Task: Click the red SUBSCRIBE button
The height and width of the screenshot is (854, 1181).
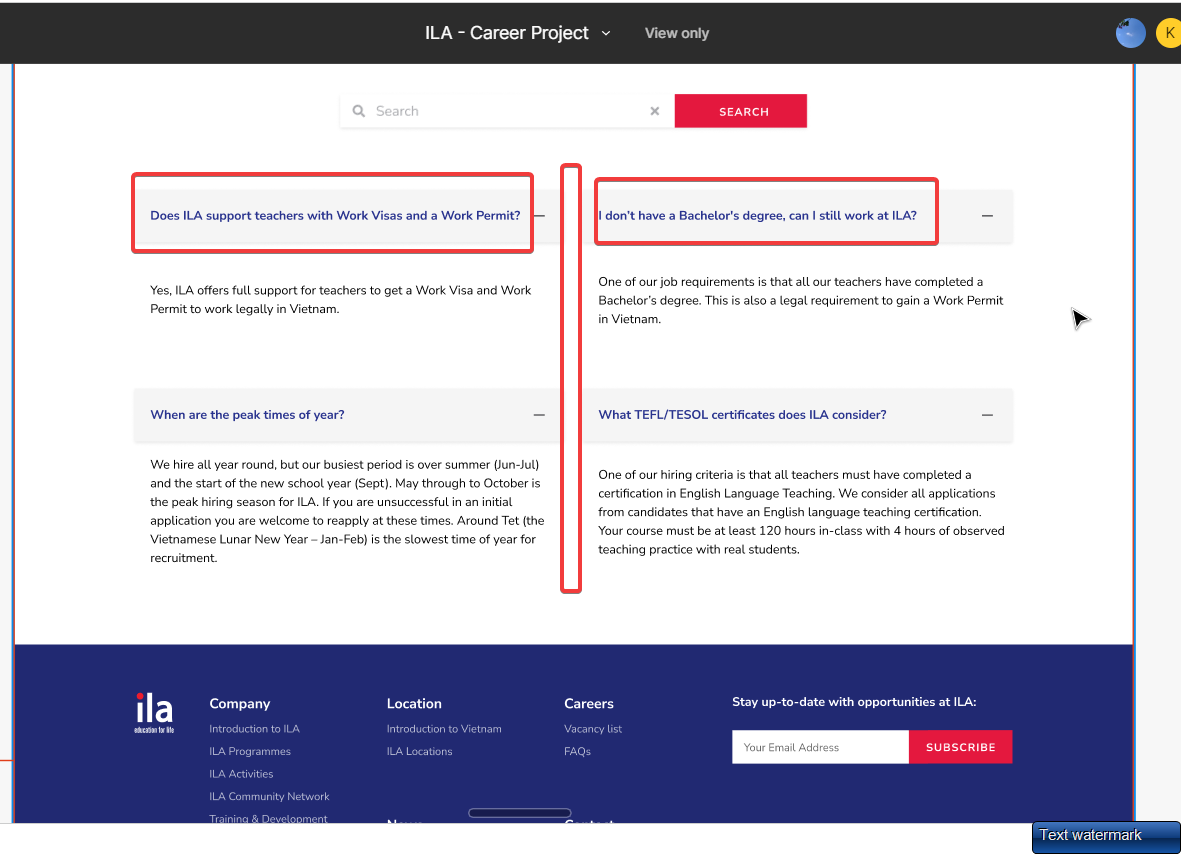Action: (x=960, y=747)
